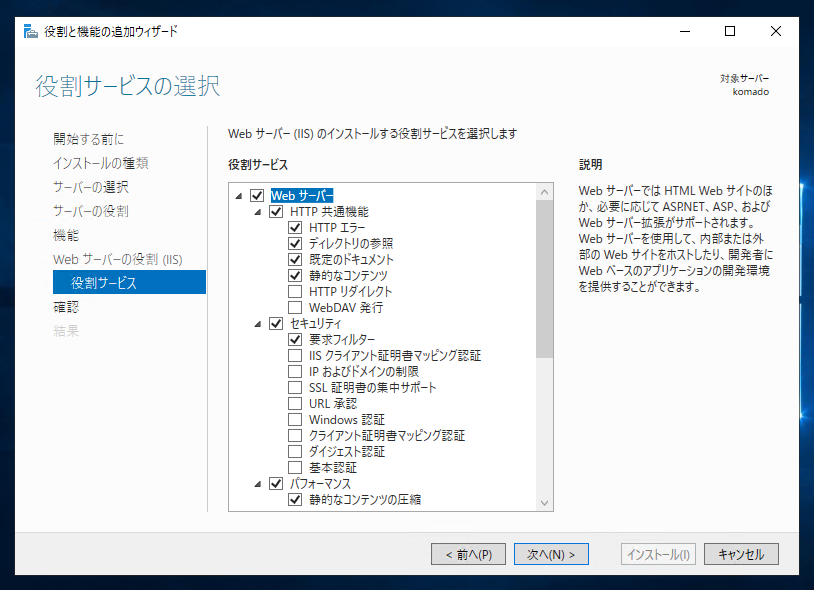
Task: Click the scroll up arrow of role list
Action: coord(544,192)
